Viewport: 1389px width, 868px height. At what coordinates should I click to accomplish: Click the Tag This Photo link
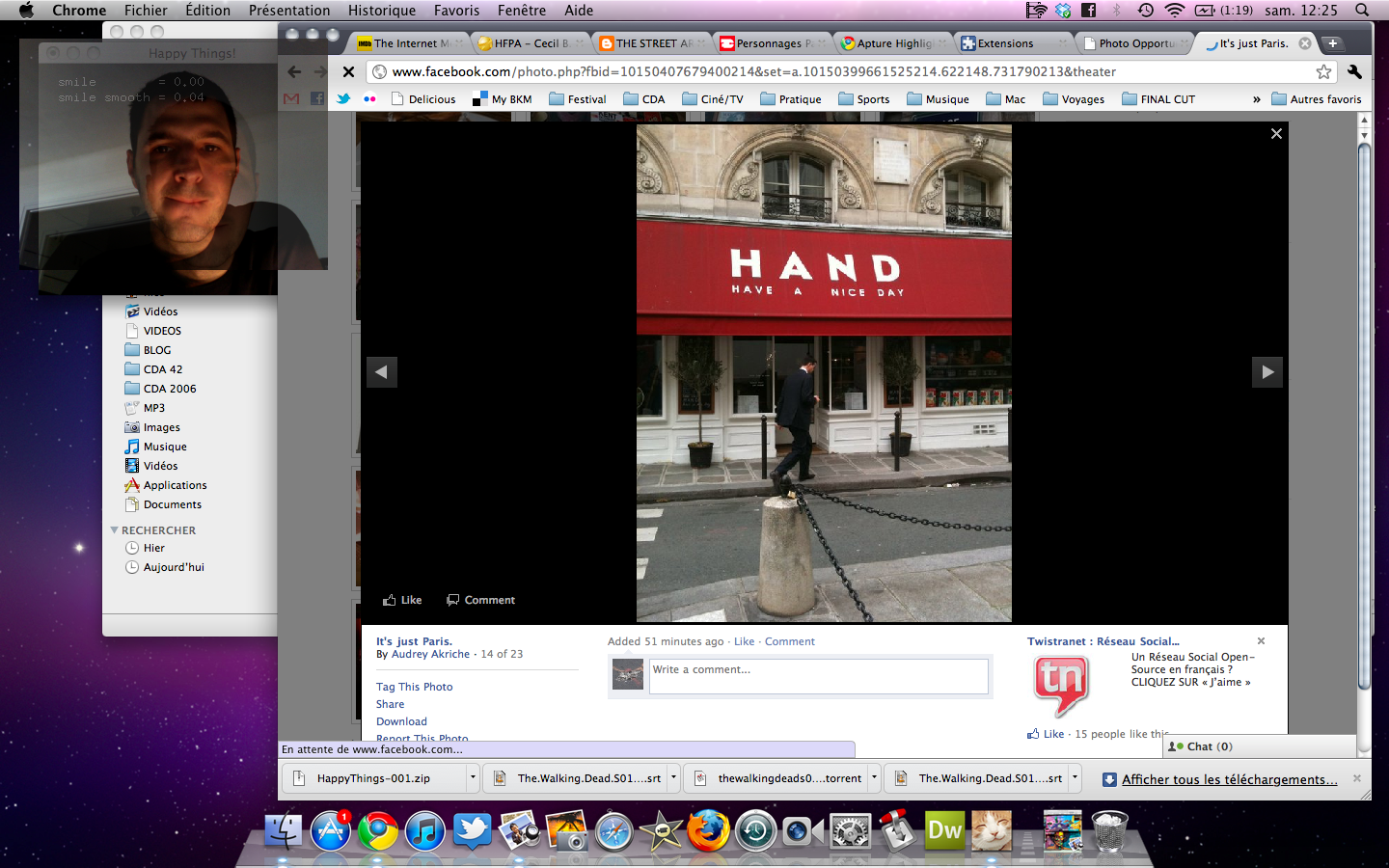click(414, 687)
